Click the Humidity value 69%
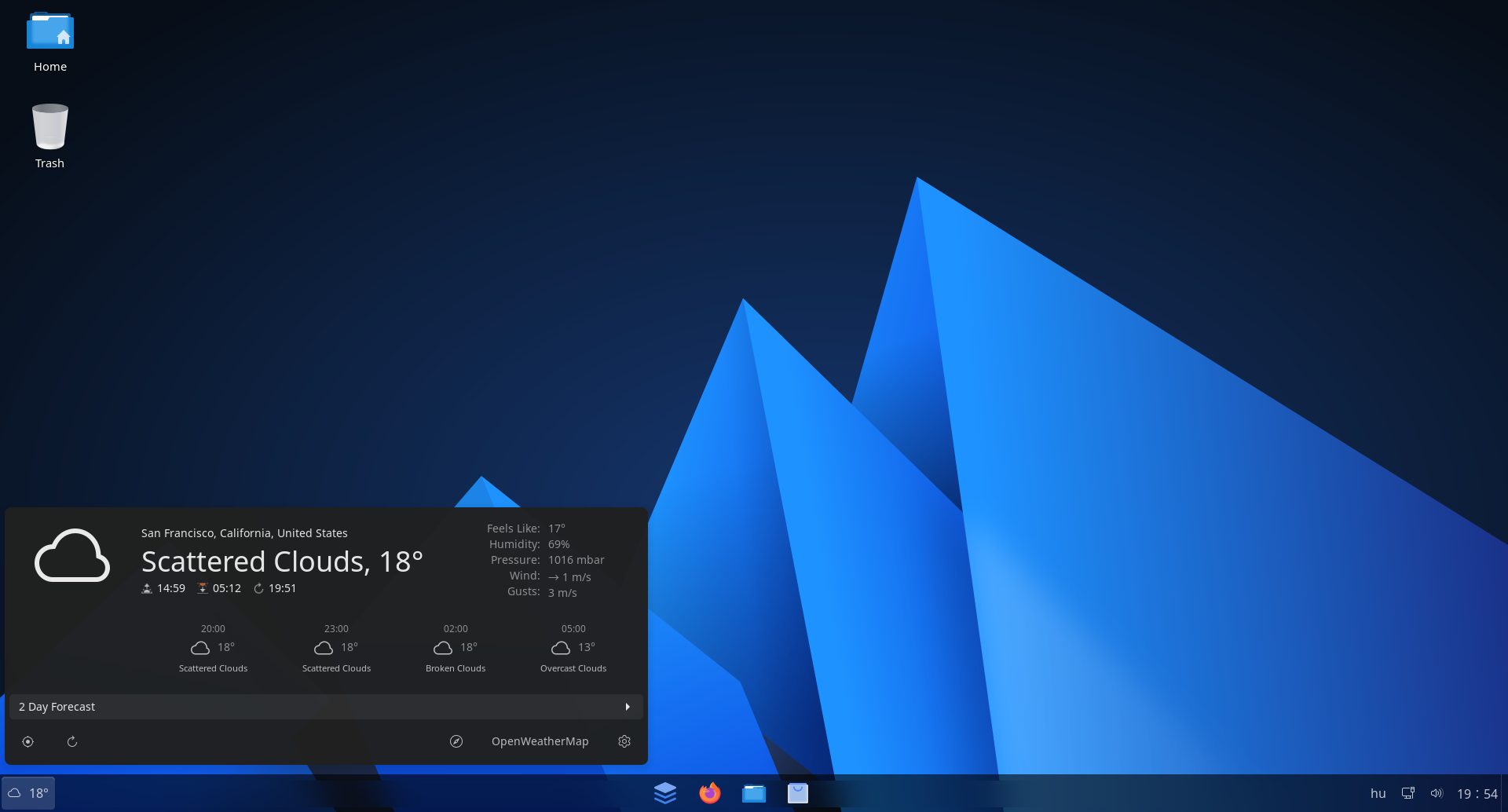The image size is (1508, 812). (559, 544)
